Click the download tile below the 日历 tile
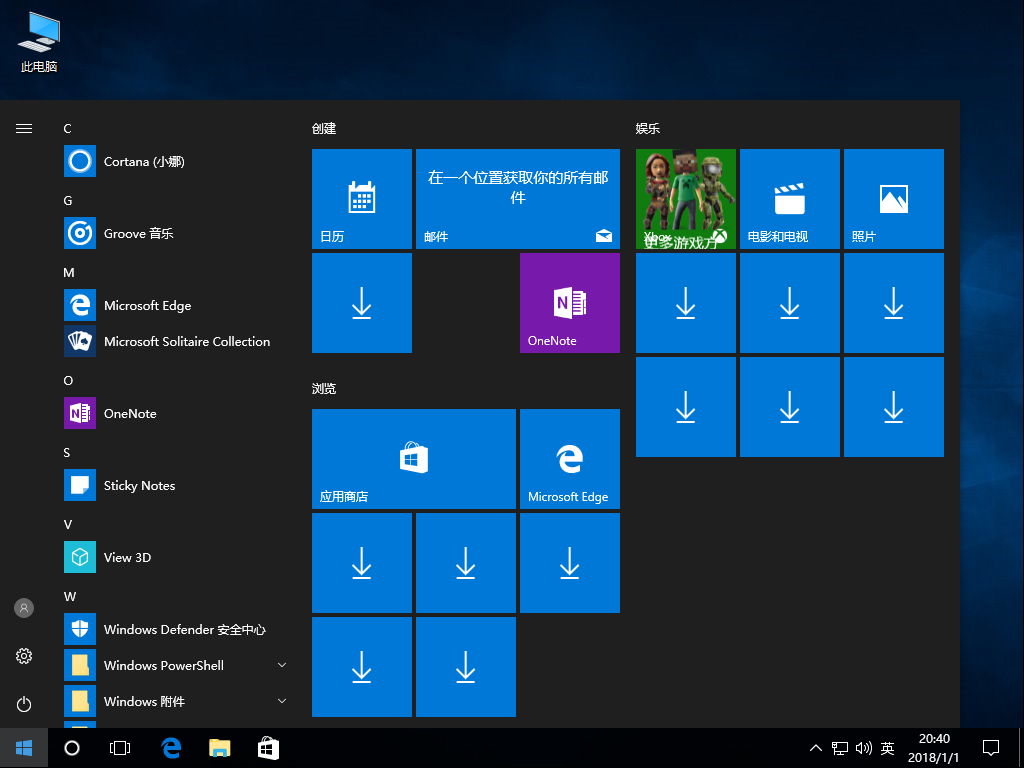The height and width of the screenshot is (768, 1024). pyautogui.click(x=362, y=303)
